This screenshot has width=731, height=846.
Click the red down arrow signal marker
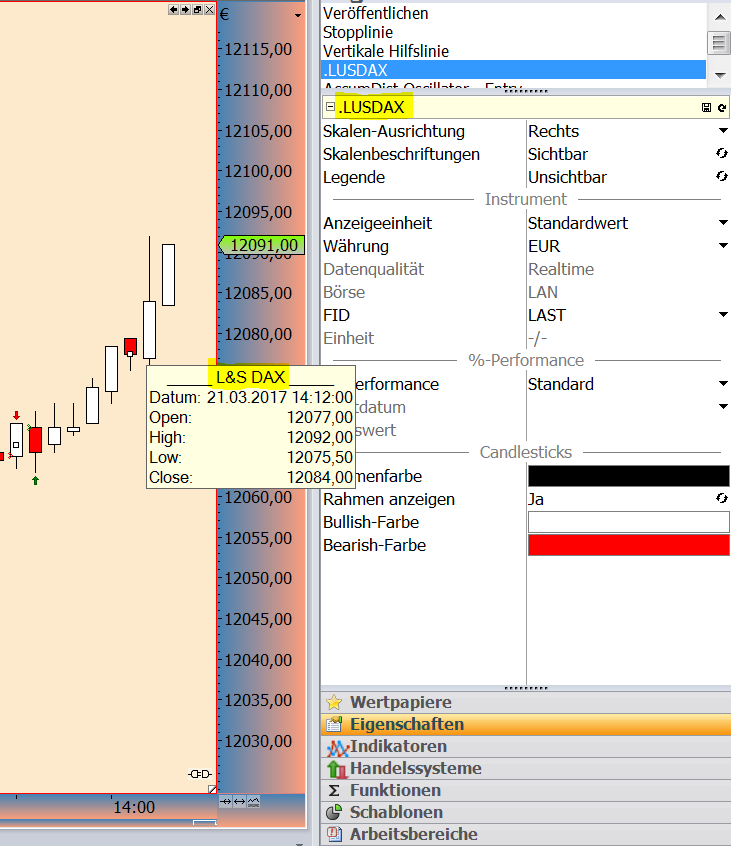pos(17,415)
